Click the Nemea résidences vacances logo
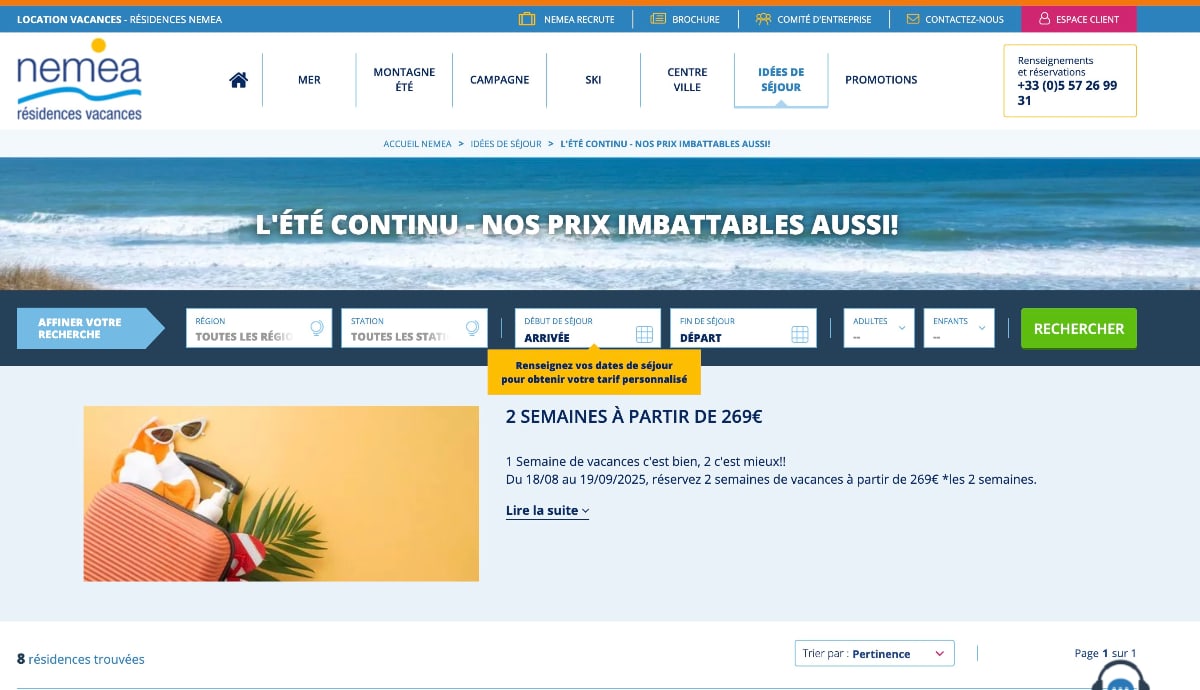This screenshot has height=690, width=1200. coord(79,80)
